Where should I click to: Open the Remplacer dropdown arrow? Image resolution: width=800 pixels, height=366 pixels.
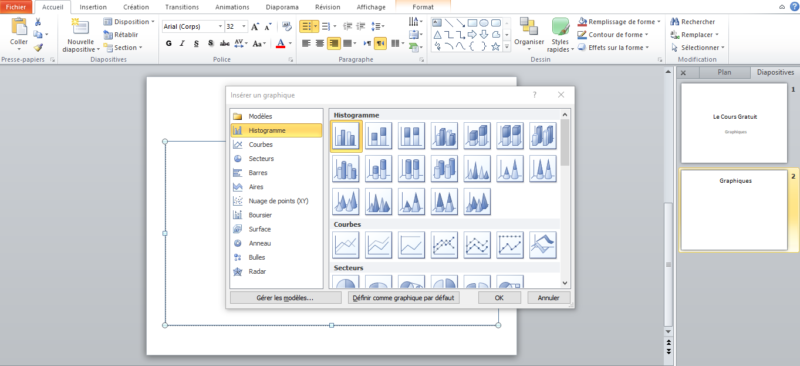pos(717,35)
